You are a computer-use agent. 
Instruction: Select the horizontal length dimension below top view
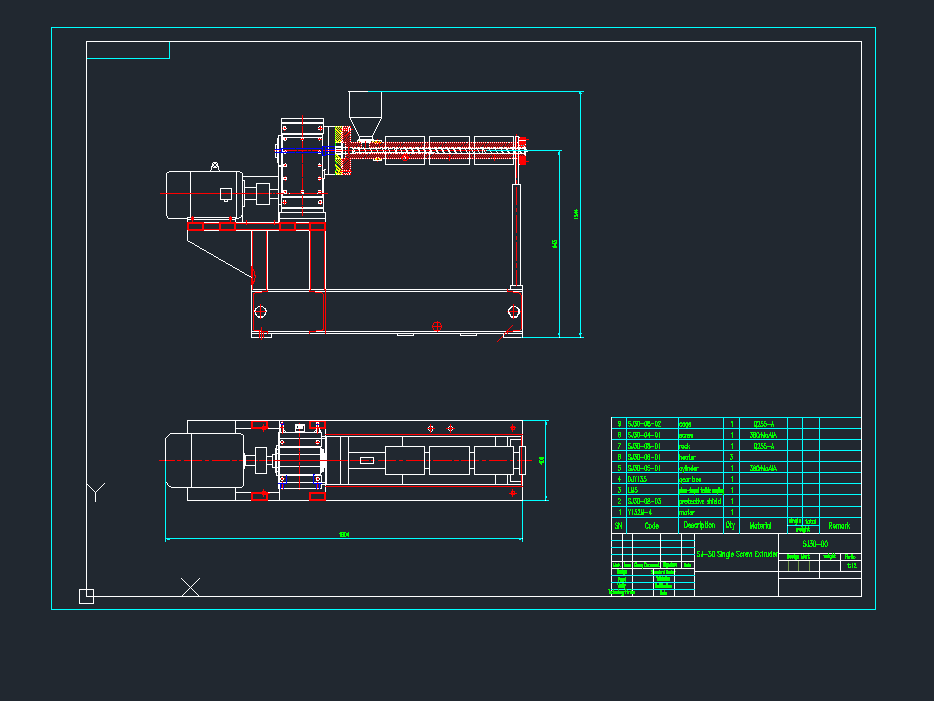[344, 535]
